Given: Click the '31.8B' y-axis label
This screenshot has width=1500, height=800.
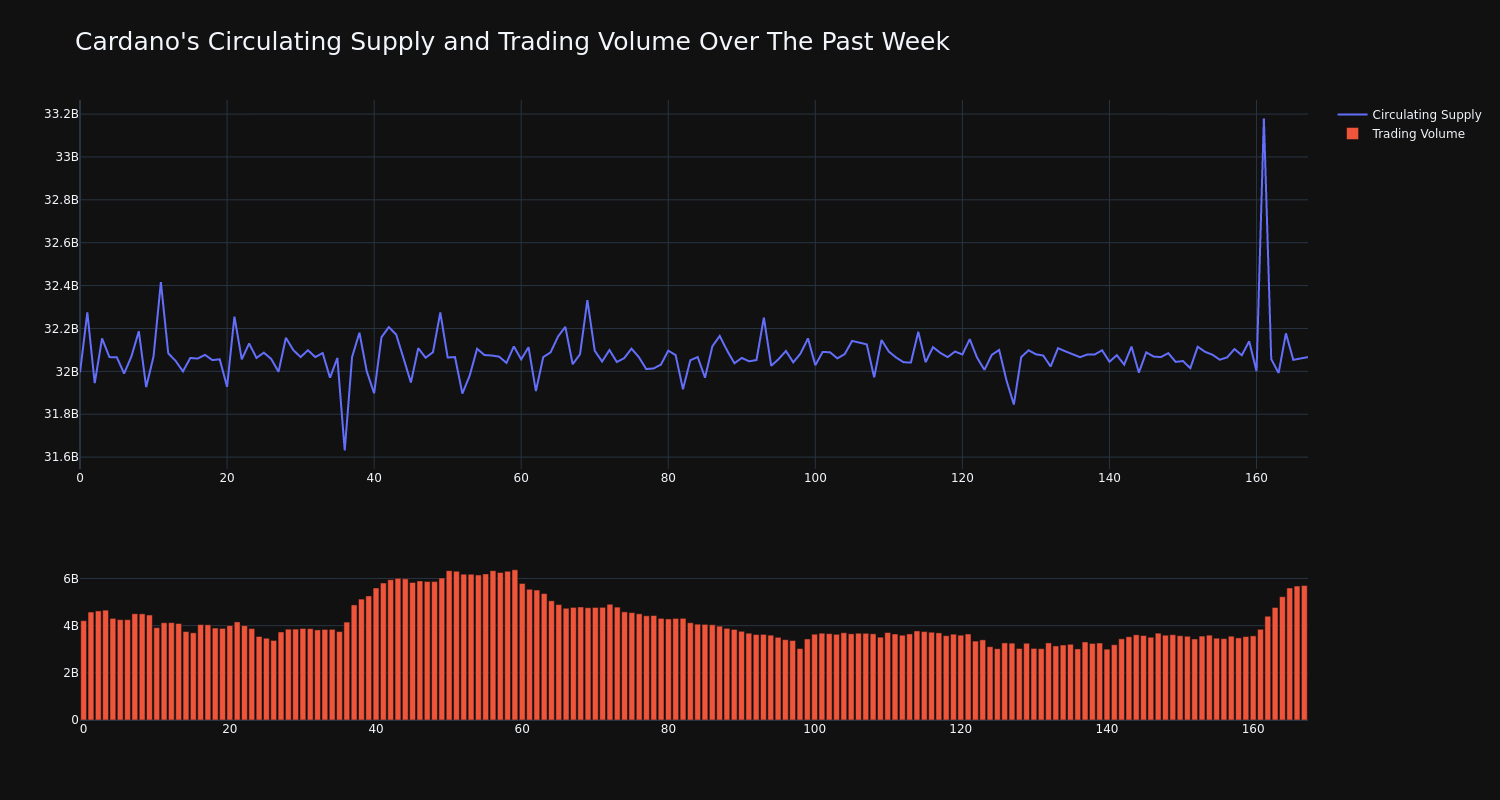Looking at the screenshot, I should point(61,414).
